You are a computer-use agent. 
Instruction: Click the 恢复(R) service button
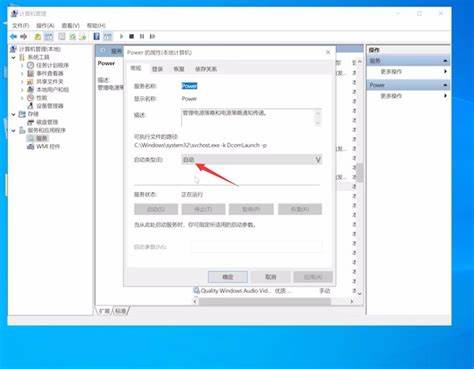[300, 209]
